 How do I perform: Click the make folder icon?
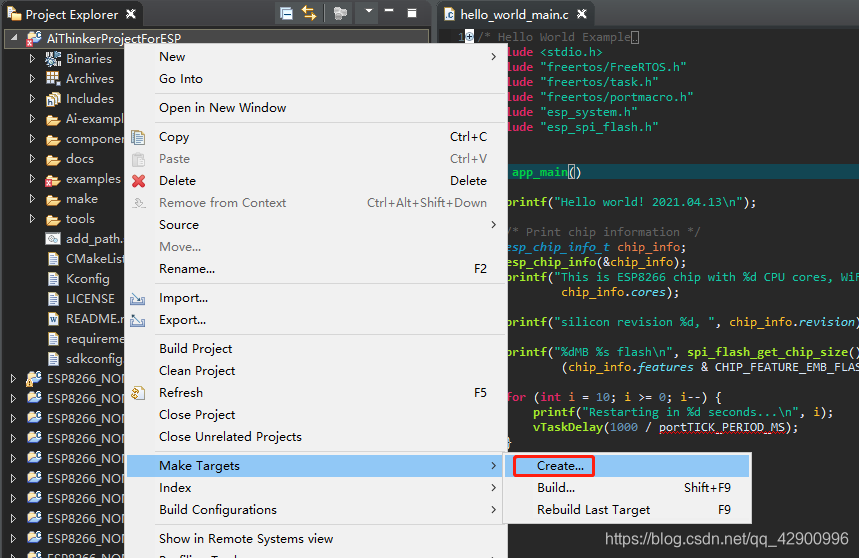click(x=53, y=199)
